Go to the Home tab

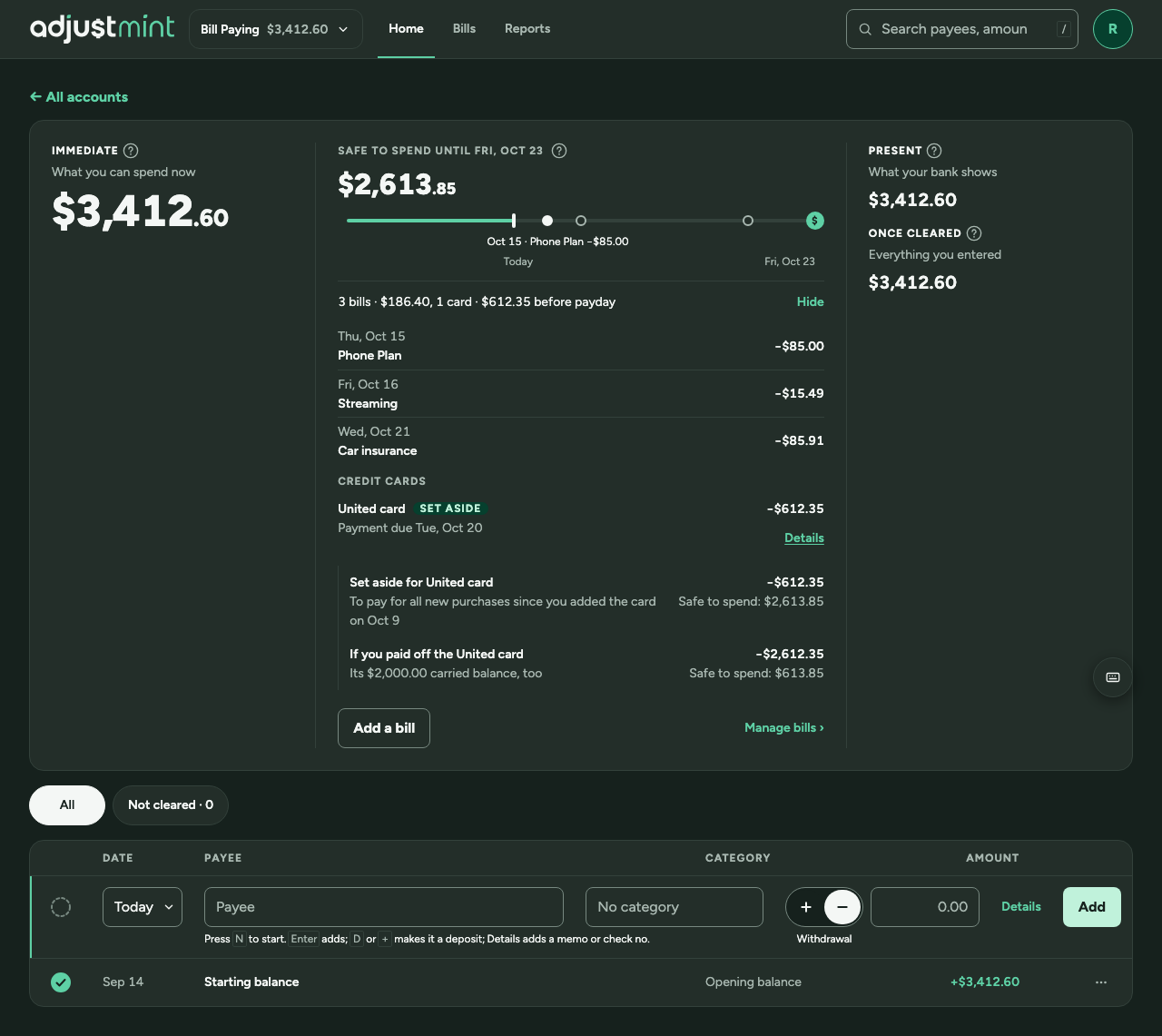406,29
